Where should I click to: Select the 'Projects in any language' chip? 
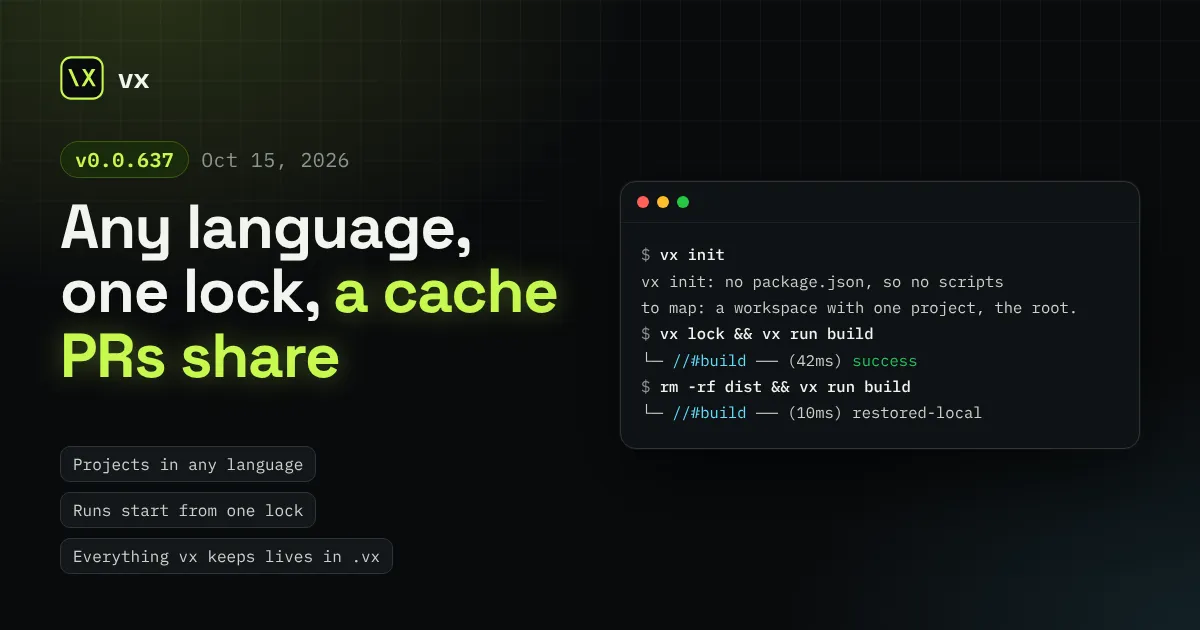[x=188, y=464]
